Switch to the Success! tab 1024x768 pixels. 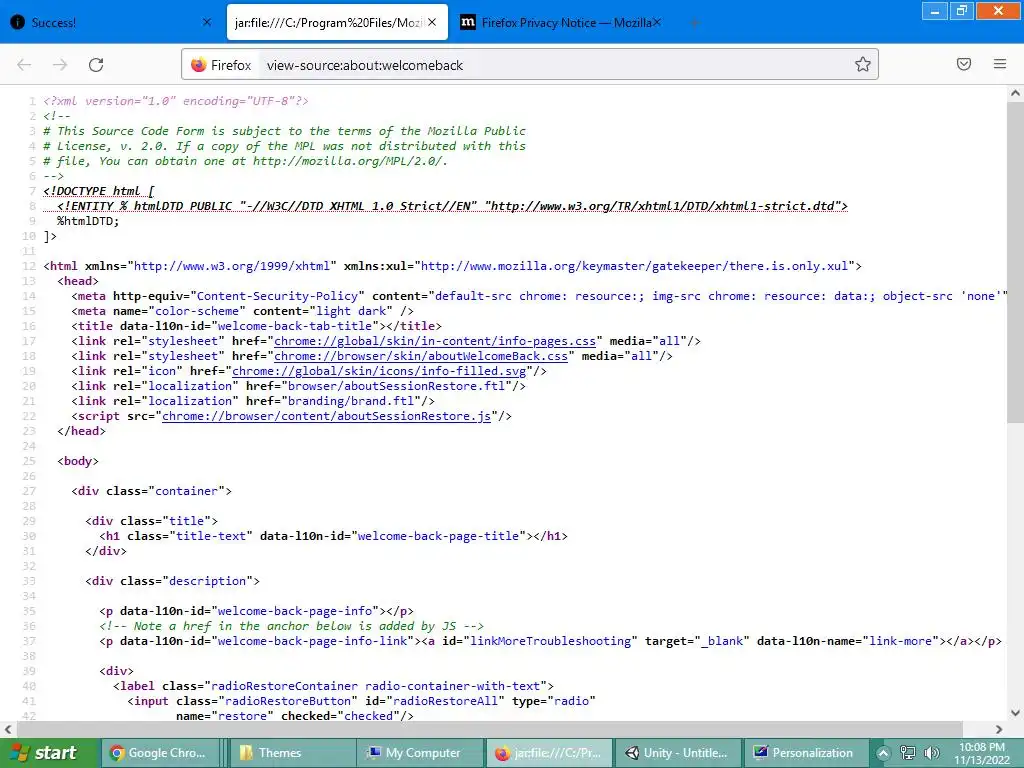click(x=111, y=22)
